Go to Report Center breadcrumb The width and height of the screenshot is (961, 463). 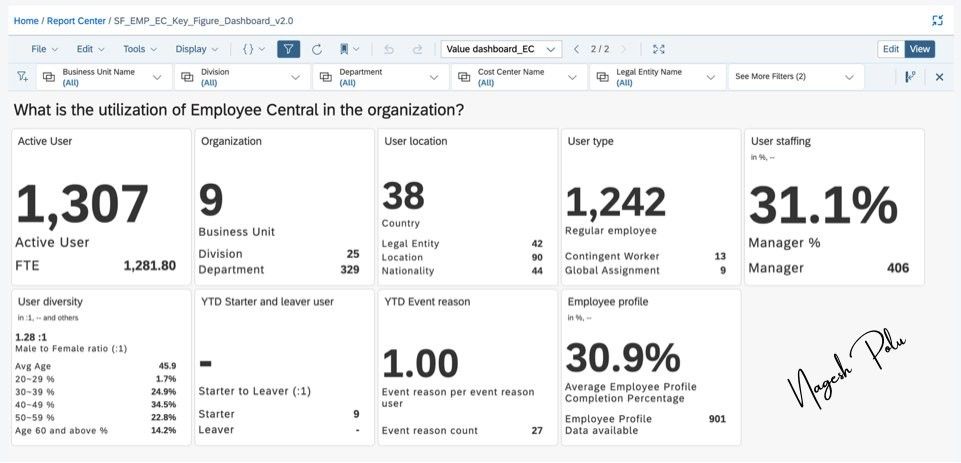click(77, 20)
